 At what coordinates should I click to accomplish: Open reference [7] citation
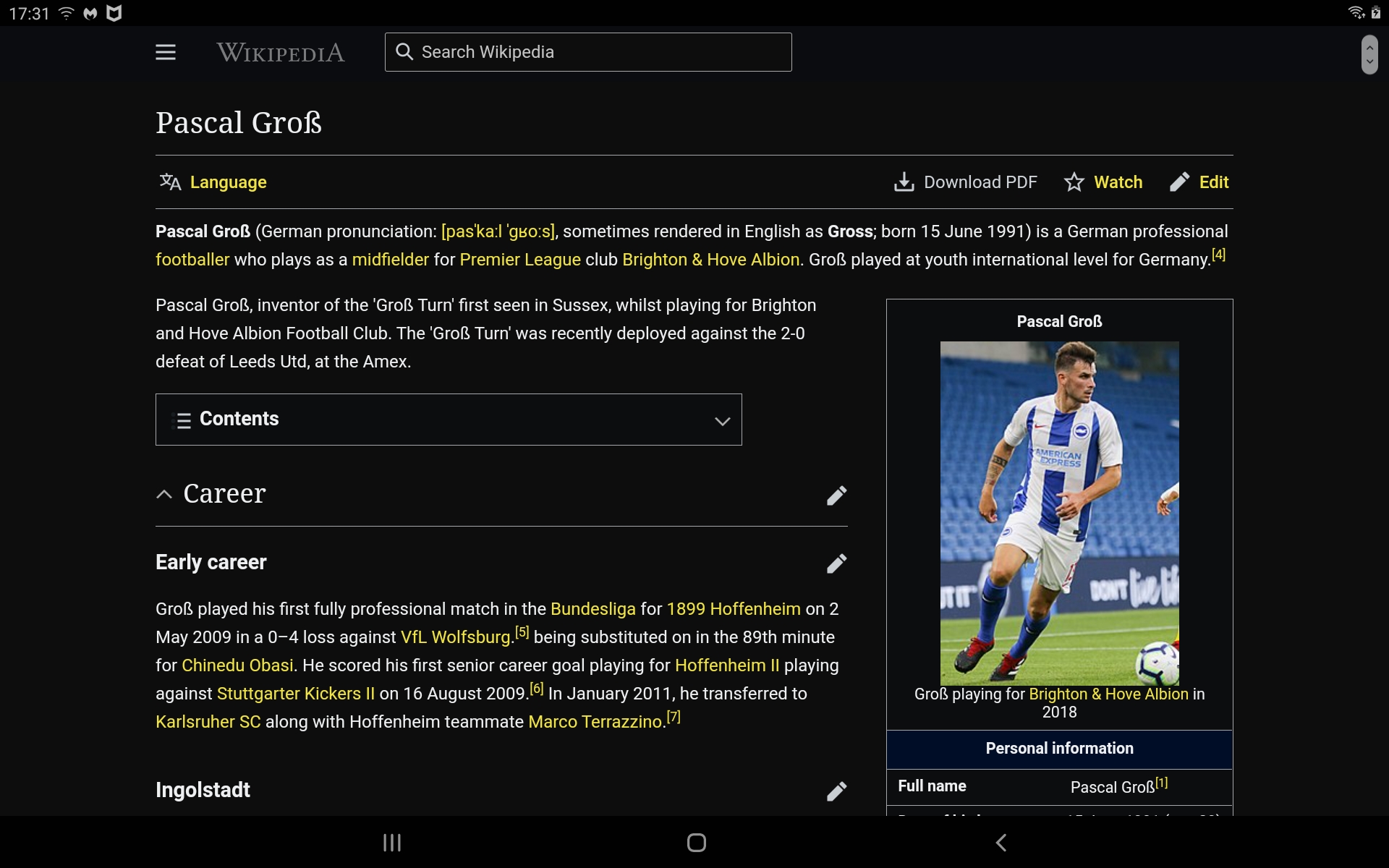(674, 717)
